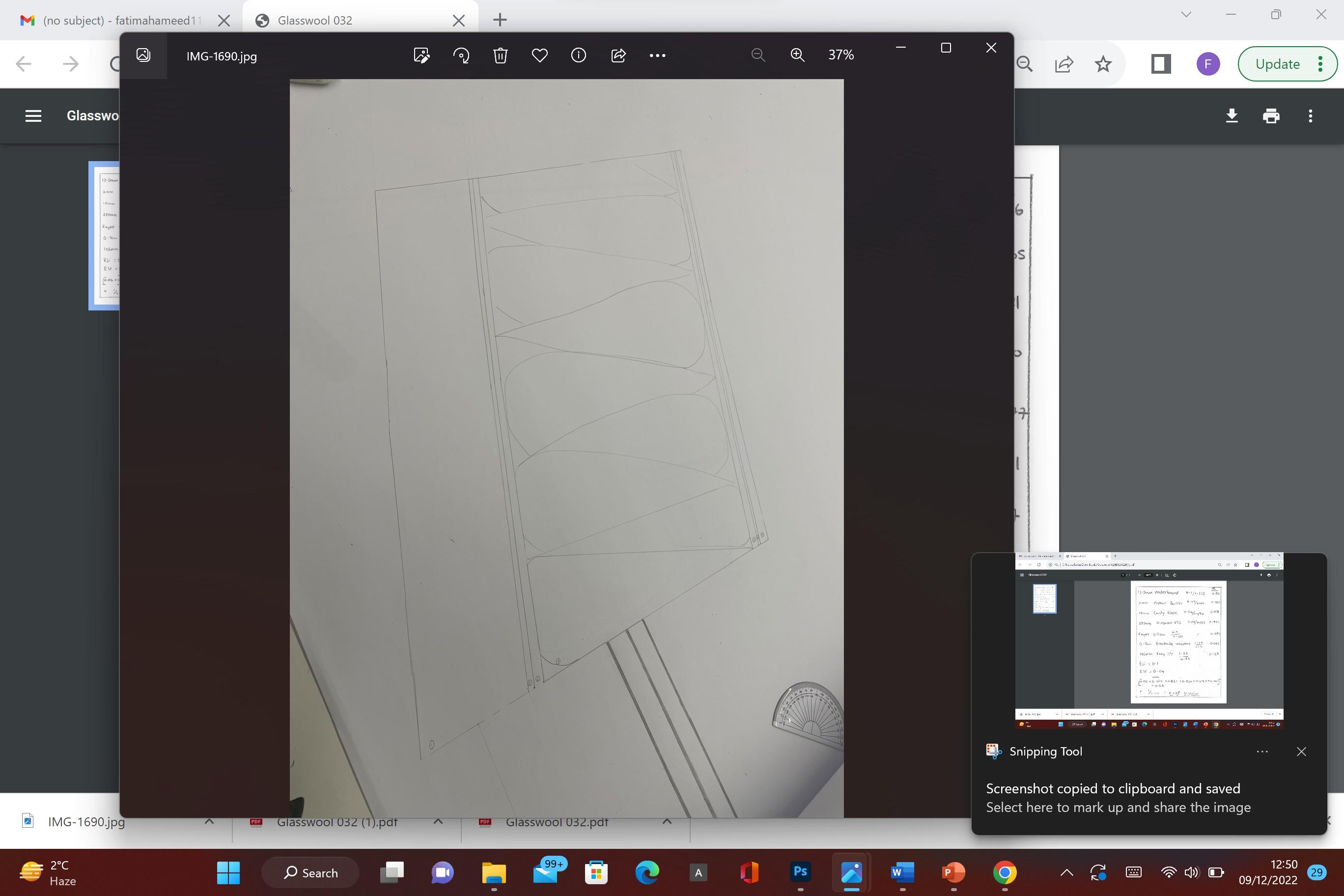Zoom in on the photo
1344x896 pixels.
(x=797, y=56)
